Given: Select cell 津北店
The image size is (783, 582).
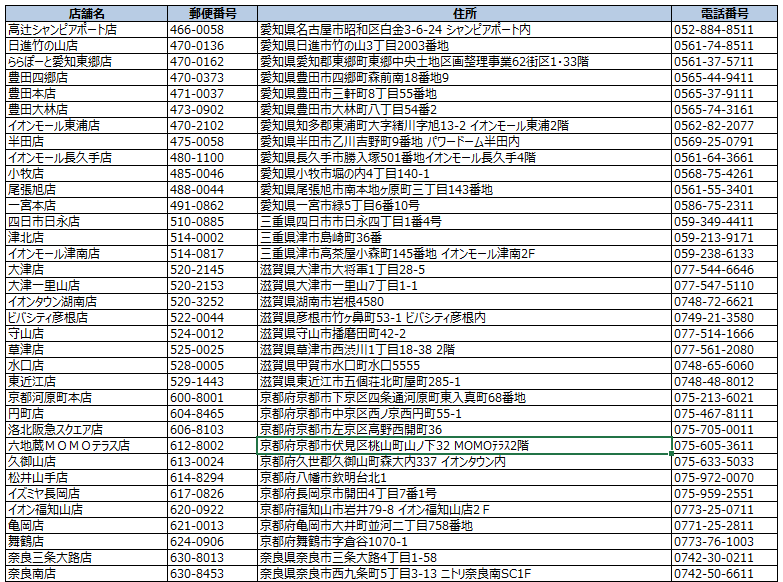Looking at the screenshot, I should point(86,237).
